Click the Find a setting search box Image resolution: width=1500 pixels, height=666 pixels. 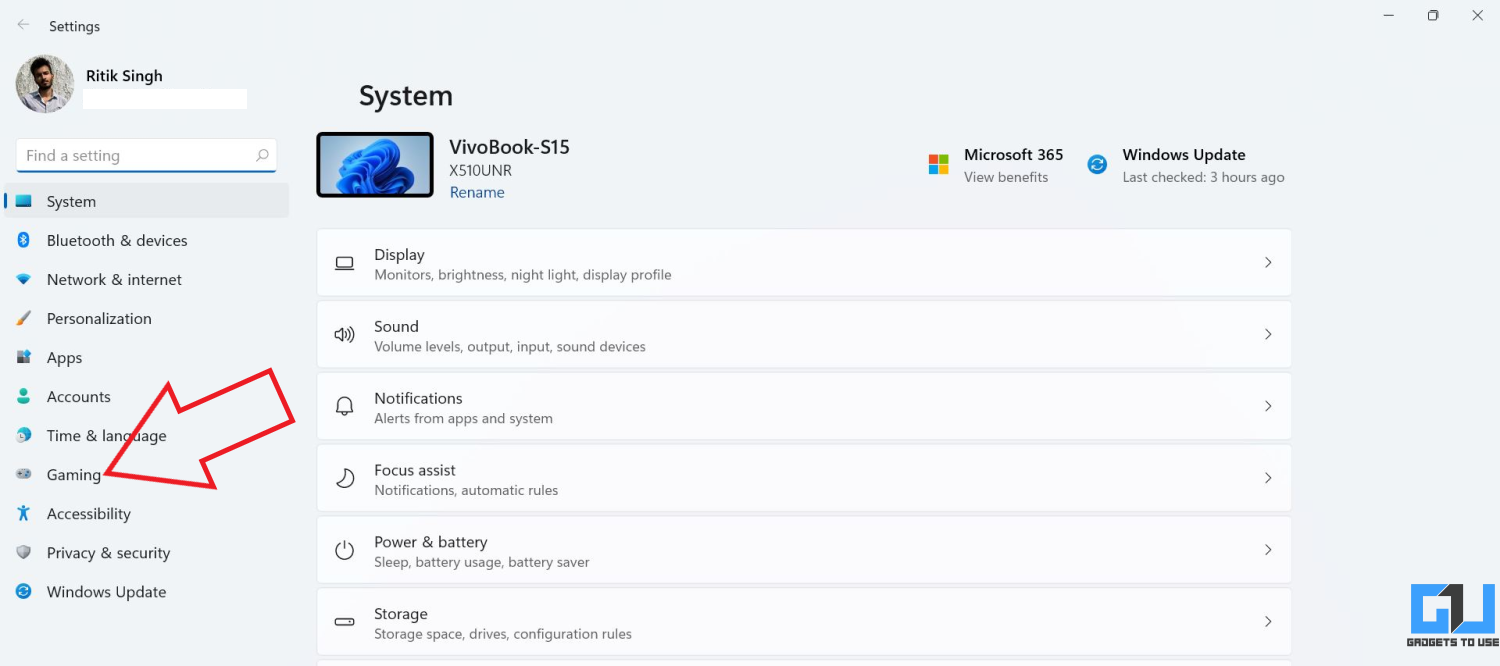pyautogui.click(x=146, y=155)
